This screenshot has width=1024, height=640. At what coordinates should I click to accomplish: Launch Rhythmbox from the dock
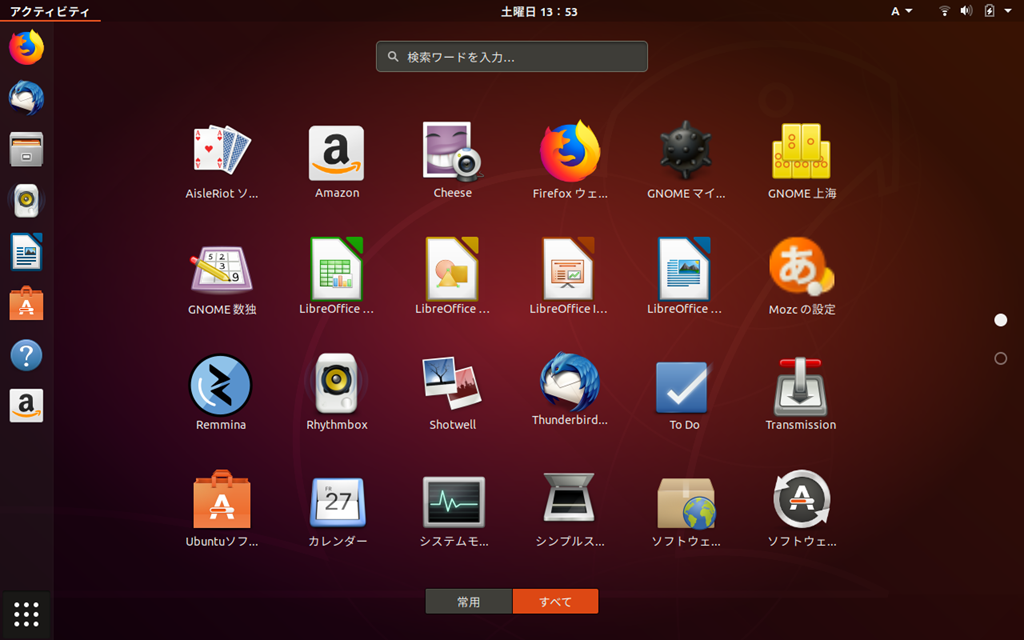tap(26, 201)
